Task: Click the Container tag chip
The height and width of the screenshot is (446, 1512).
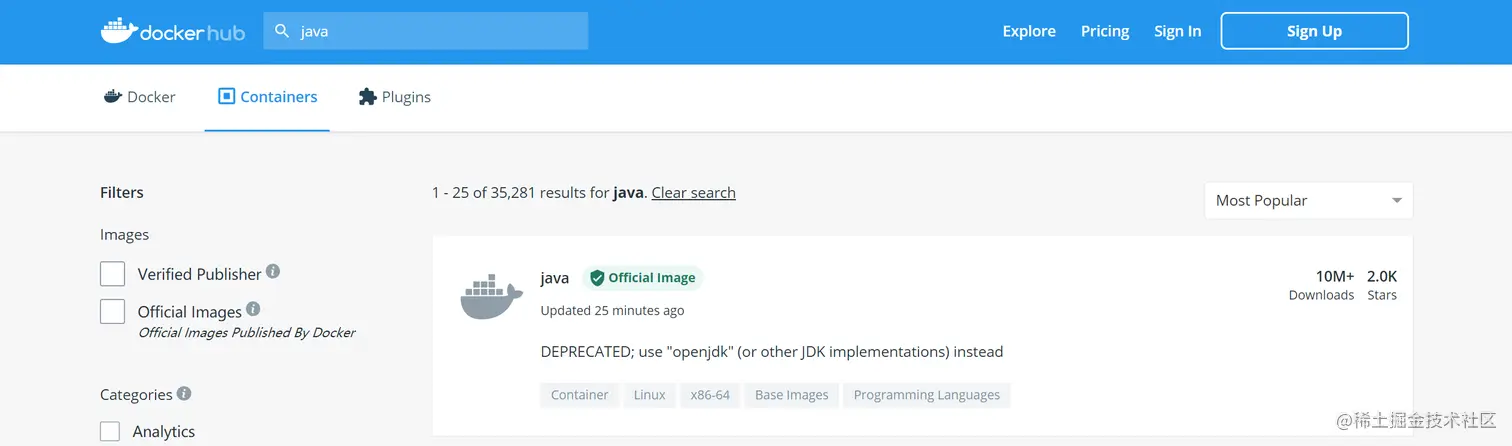Action: (579, 395)
